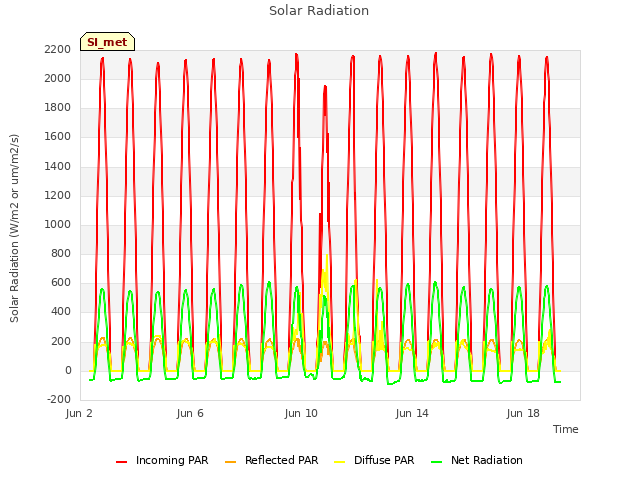Click the 600 y-axis tick label

[61, 283]
